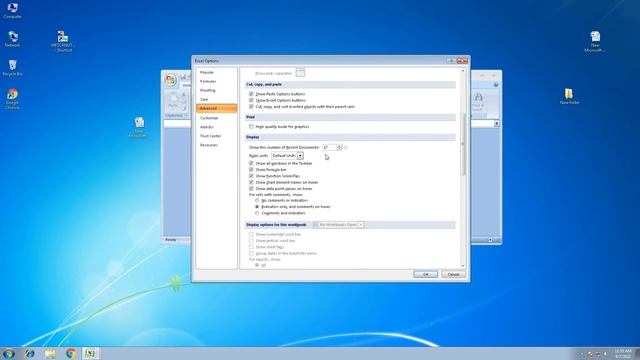
Task: Open the Network desktop icon
Action: click(12, 39)
